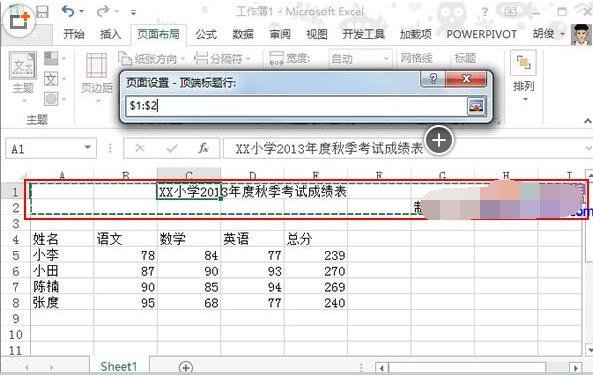
Task: Open the 分隔符 breaks dropdown
Action: pos(222,59)
